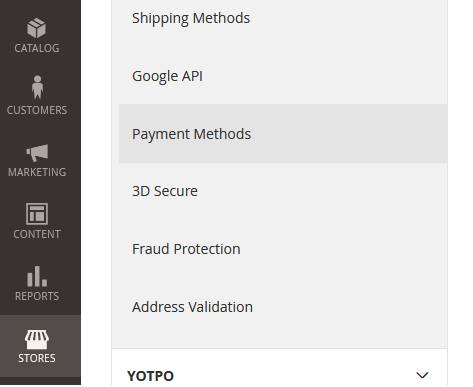
Task: Click the Reports bar chart icon
Action: 37,276
